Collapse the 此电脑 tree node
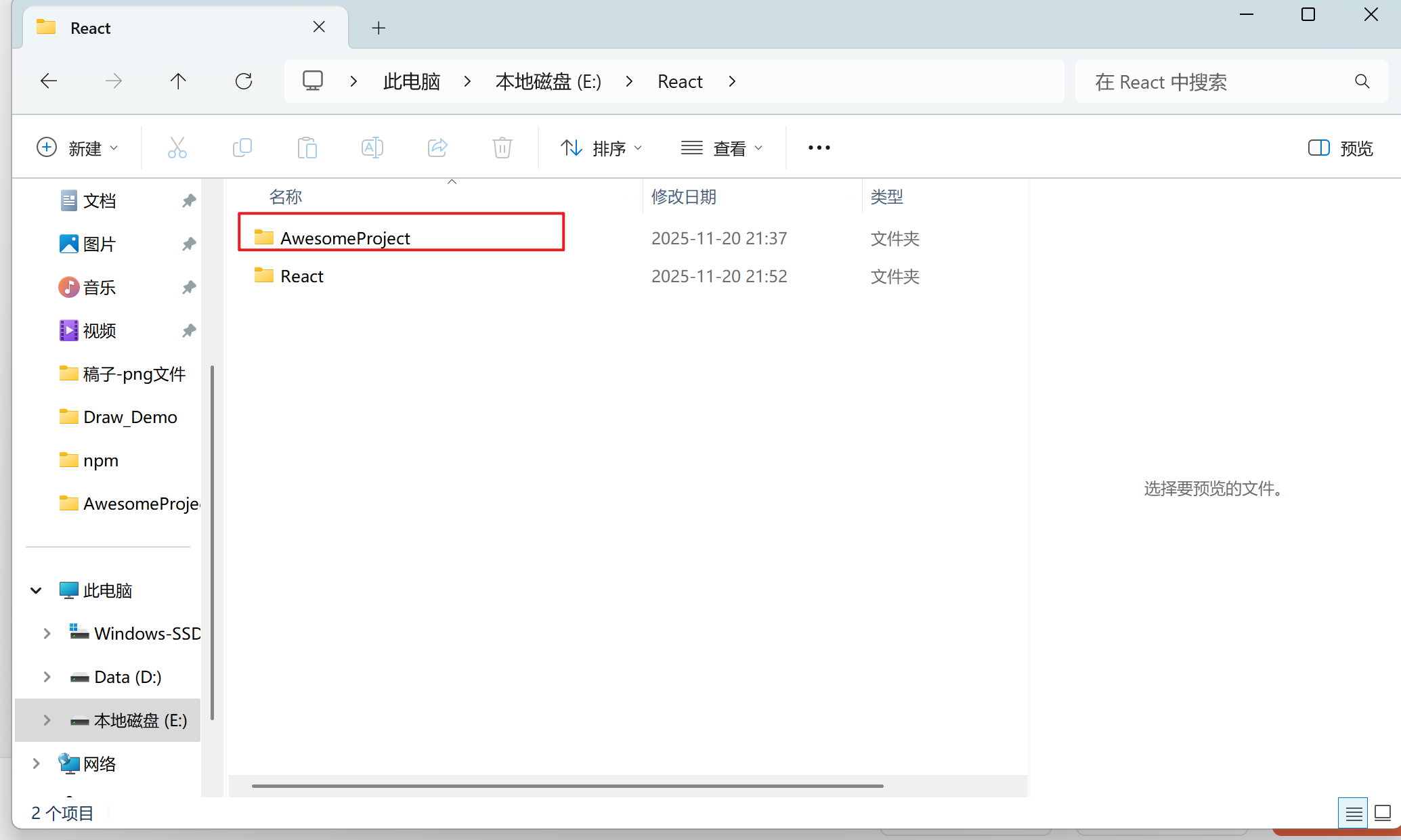 37,590
